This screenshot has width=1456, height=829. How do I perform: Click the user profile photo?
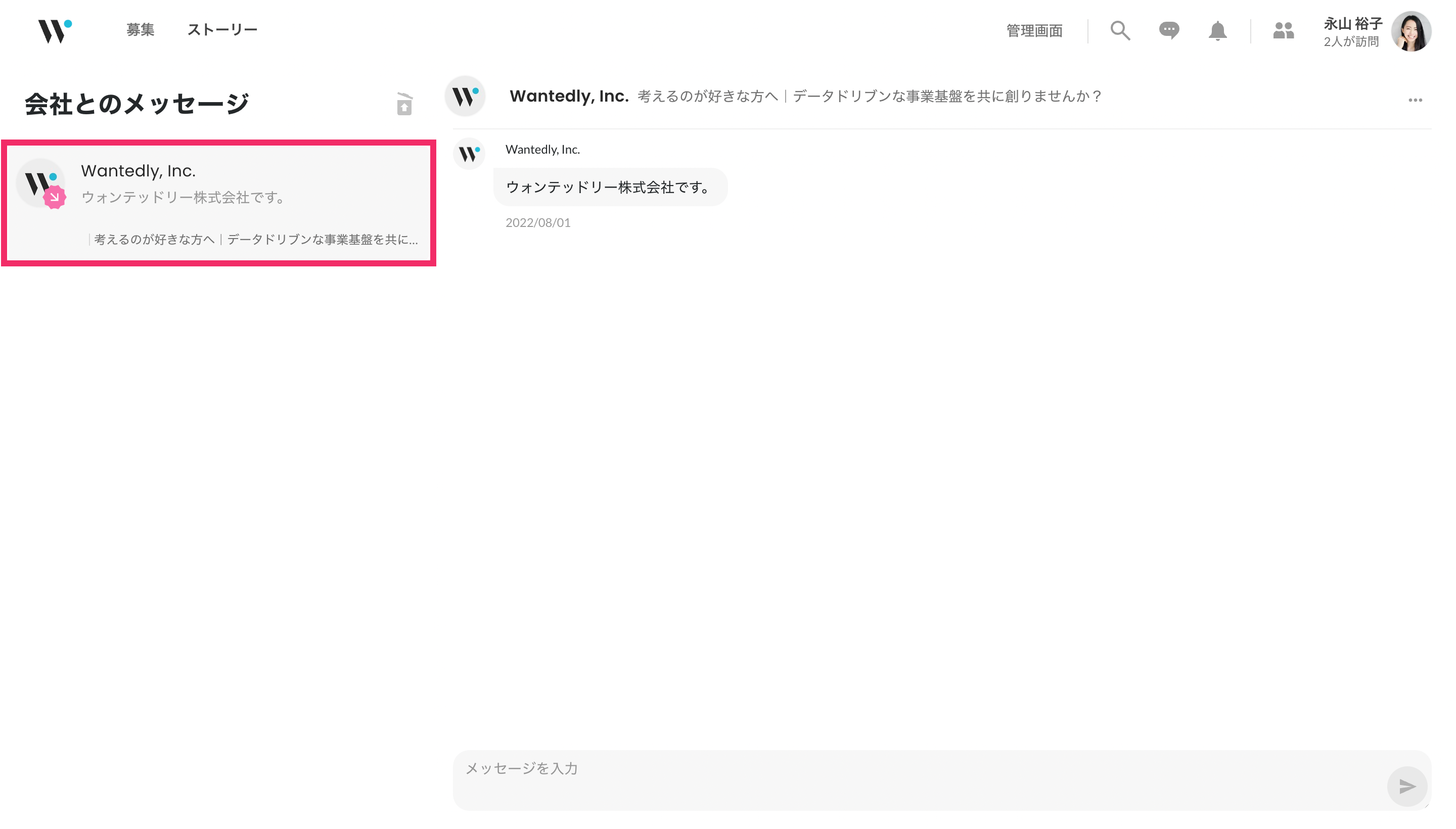tap(1411, 31)
